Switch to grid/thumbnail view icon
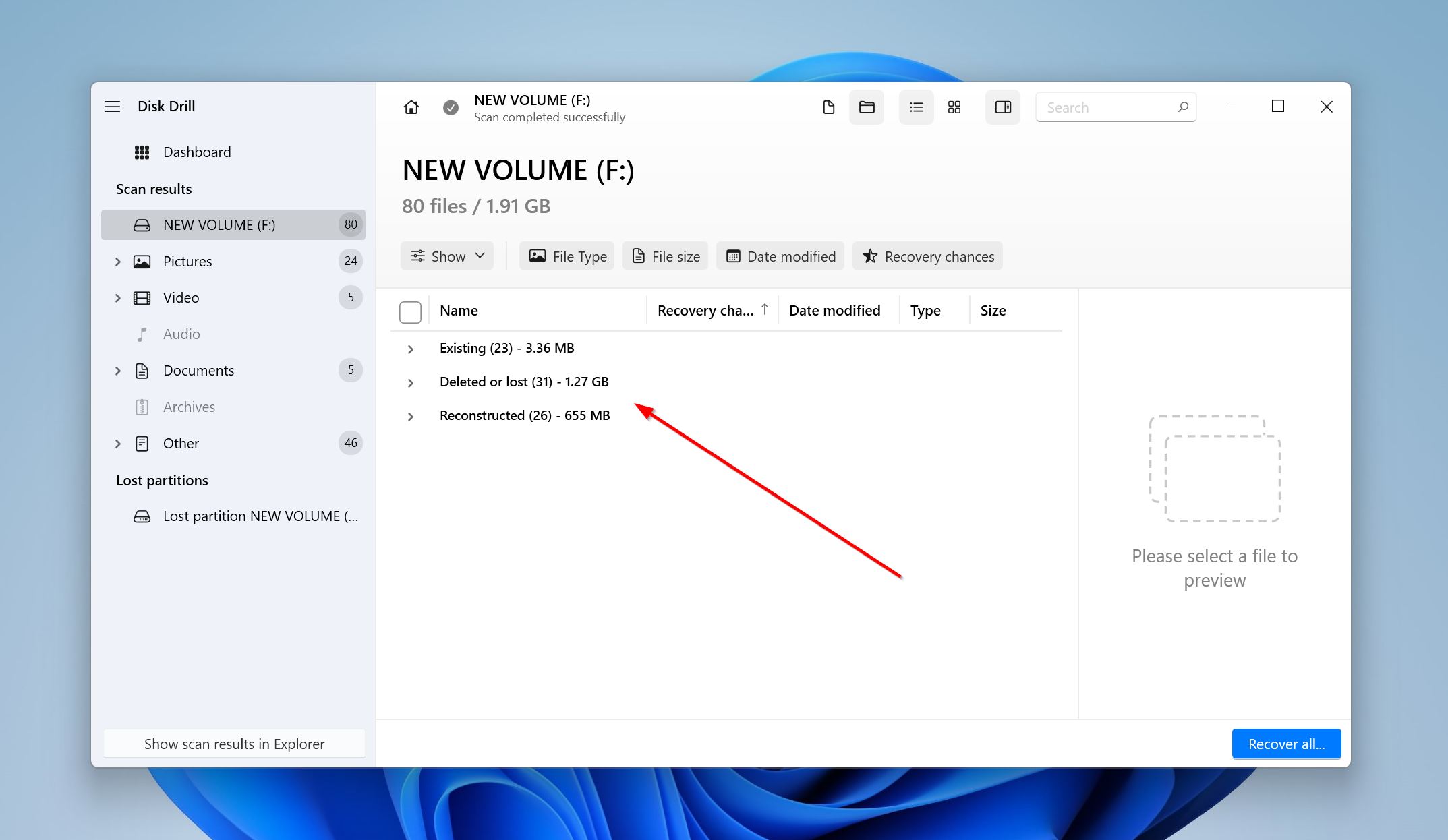This screenshot has width=1448, height=840. tap(956, 107)
